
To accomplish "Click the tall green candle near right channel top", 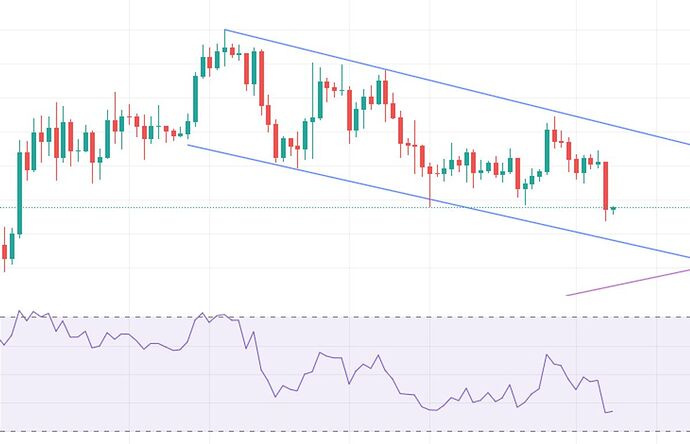I will click(x=548, y=148).
